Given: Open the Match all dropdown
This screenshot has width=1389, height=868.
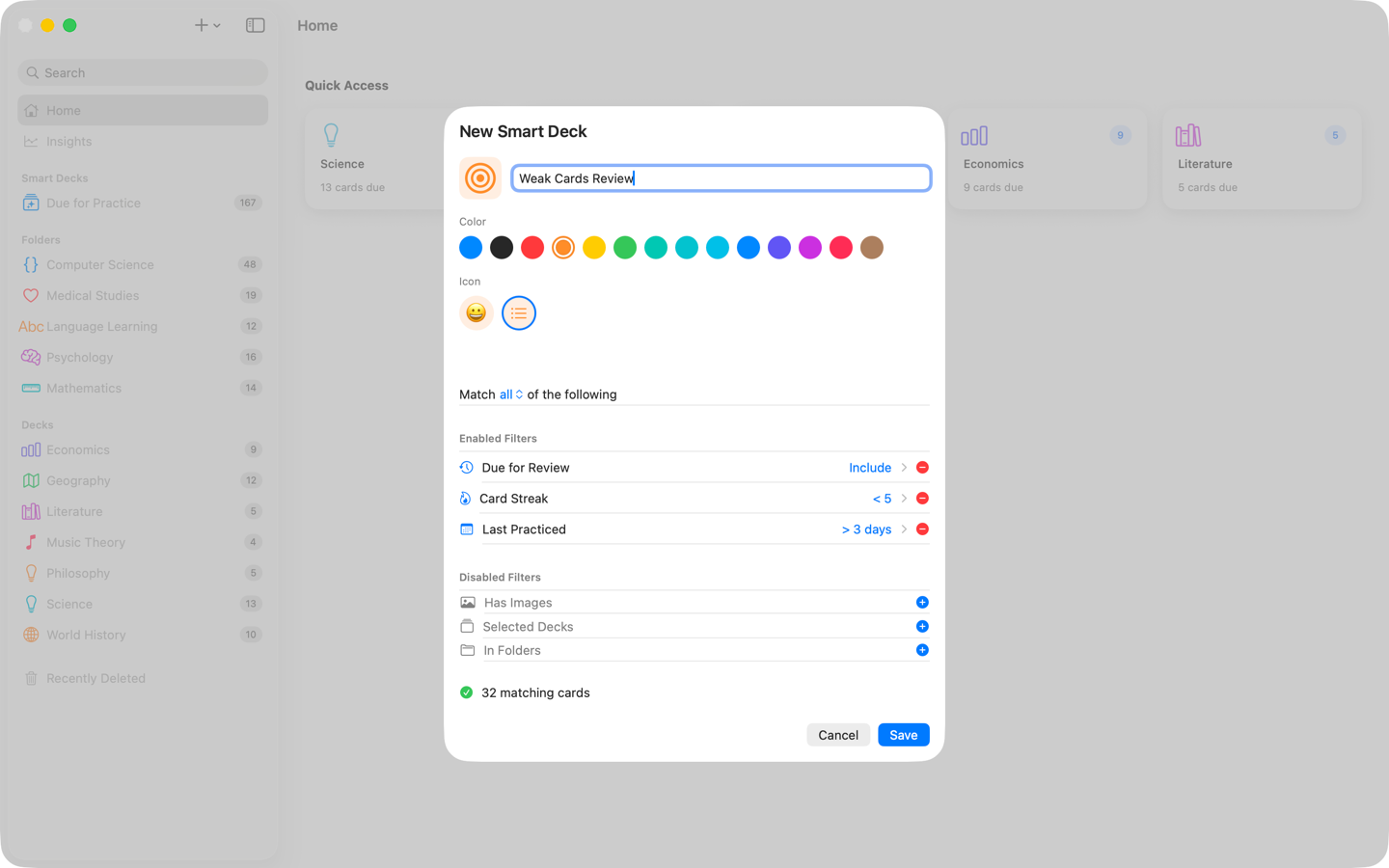Looking at the screenshot, I should pyautogui.click(x=511, y=394).
